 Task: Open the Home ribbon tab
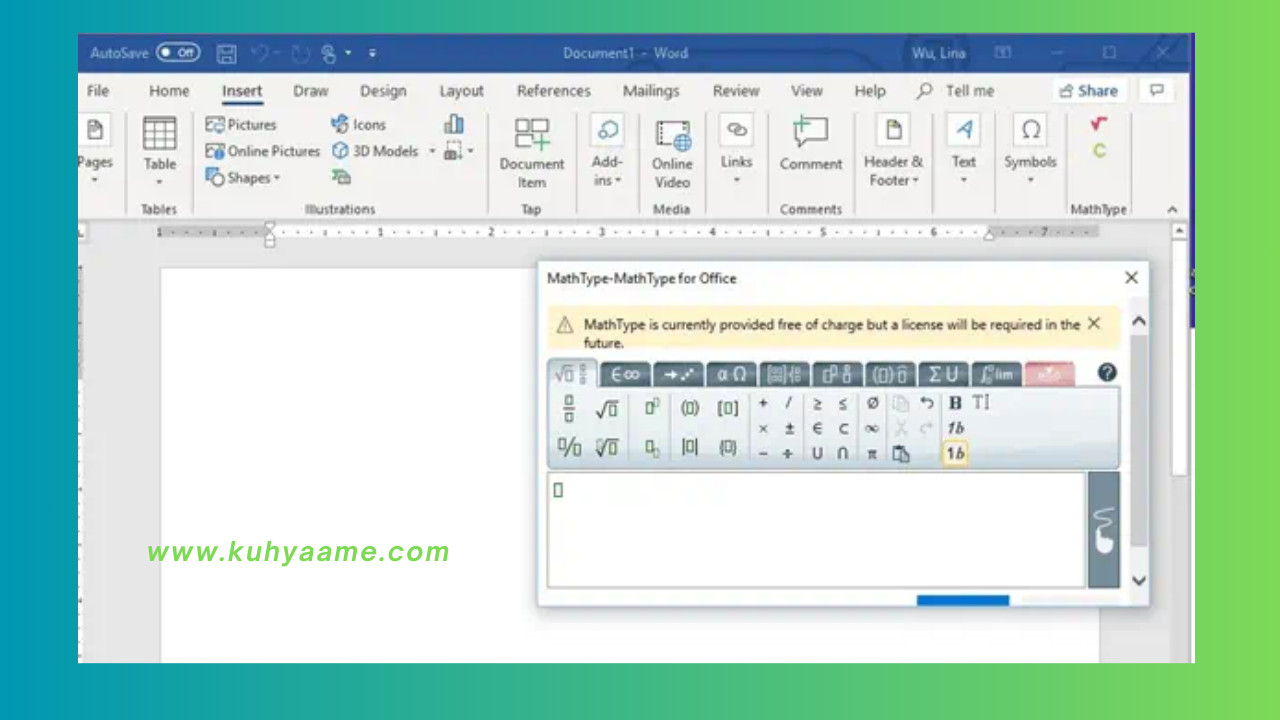(x=169, y=91)
